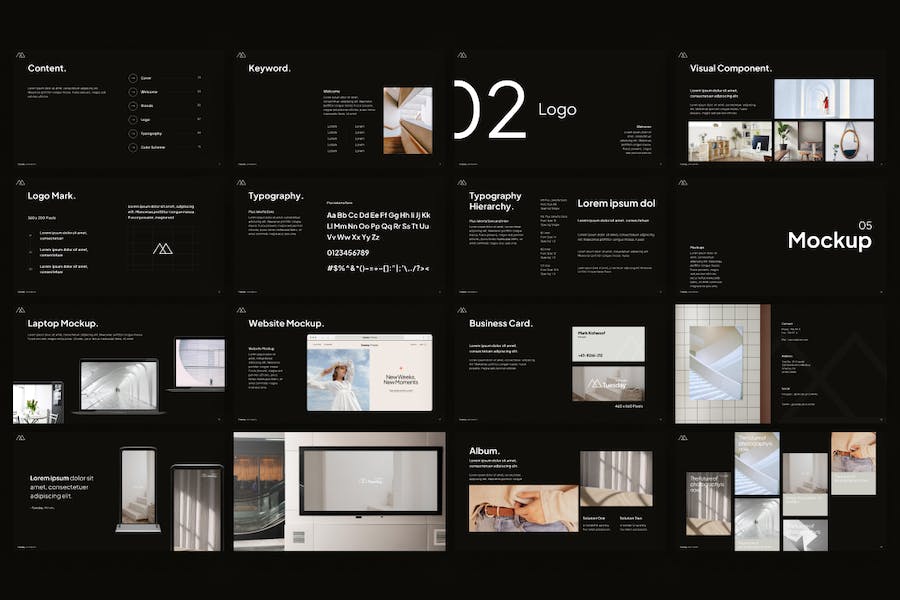Click the logo icon on the Website Mockup slide
900x600 pixels.
(242, 310)
